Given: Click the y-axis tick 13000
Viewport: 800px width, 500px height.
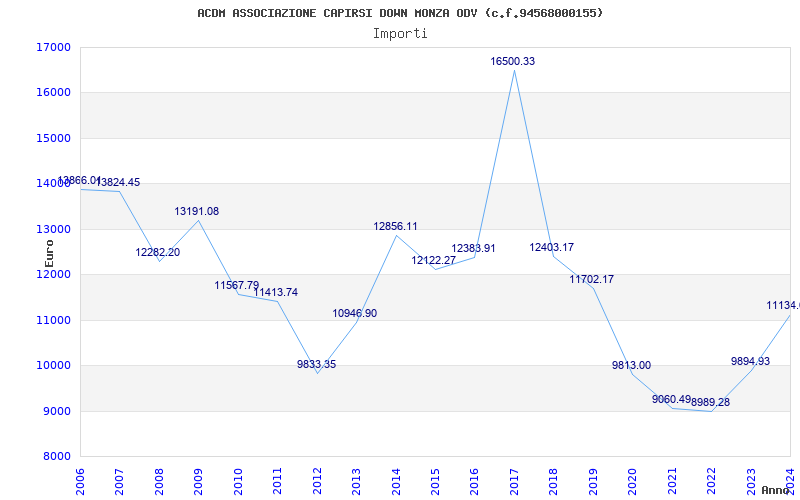Looking at the screenshot, I should [x=54, y=229].
